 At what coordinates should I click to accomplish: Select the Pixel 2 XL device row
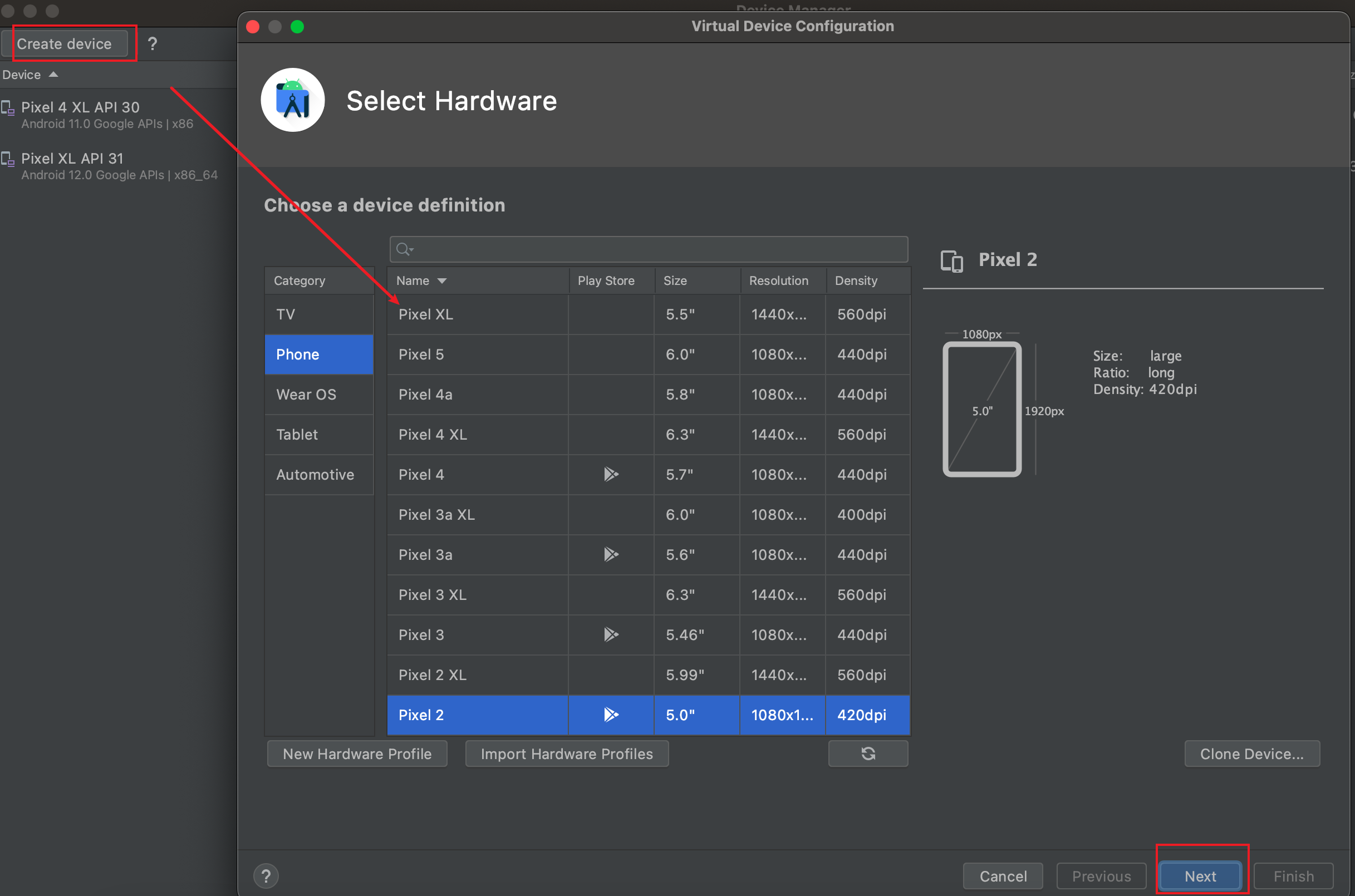pos(649,675)
